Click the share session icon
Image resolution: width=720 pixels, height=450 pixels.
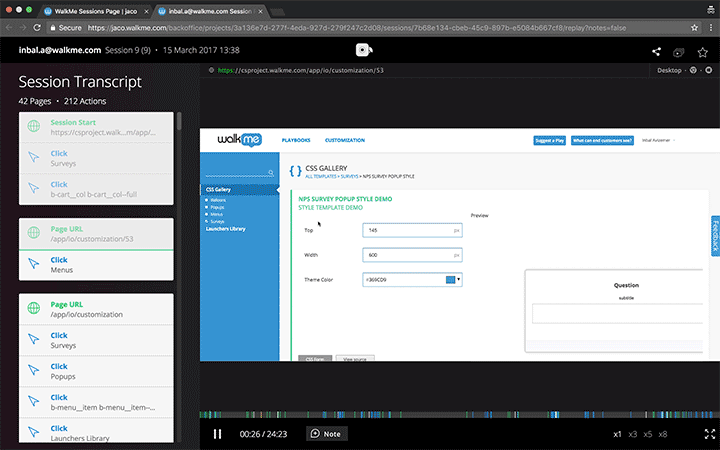[656, 51]
